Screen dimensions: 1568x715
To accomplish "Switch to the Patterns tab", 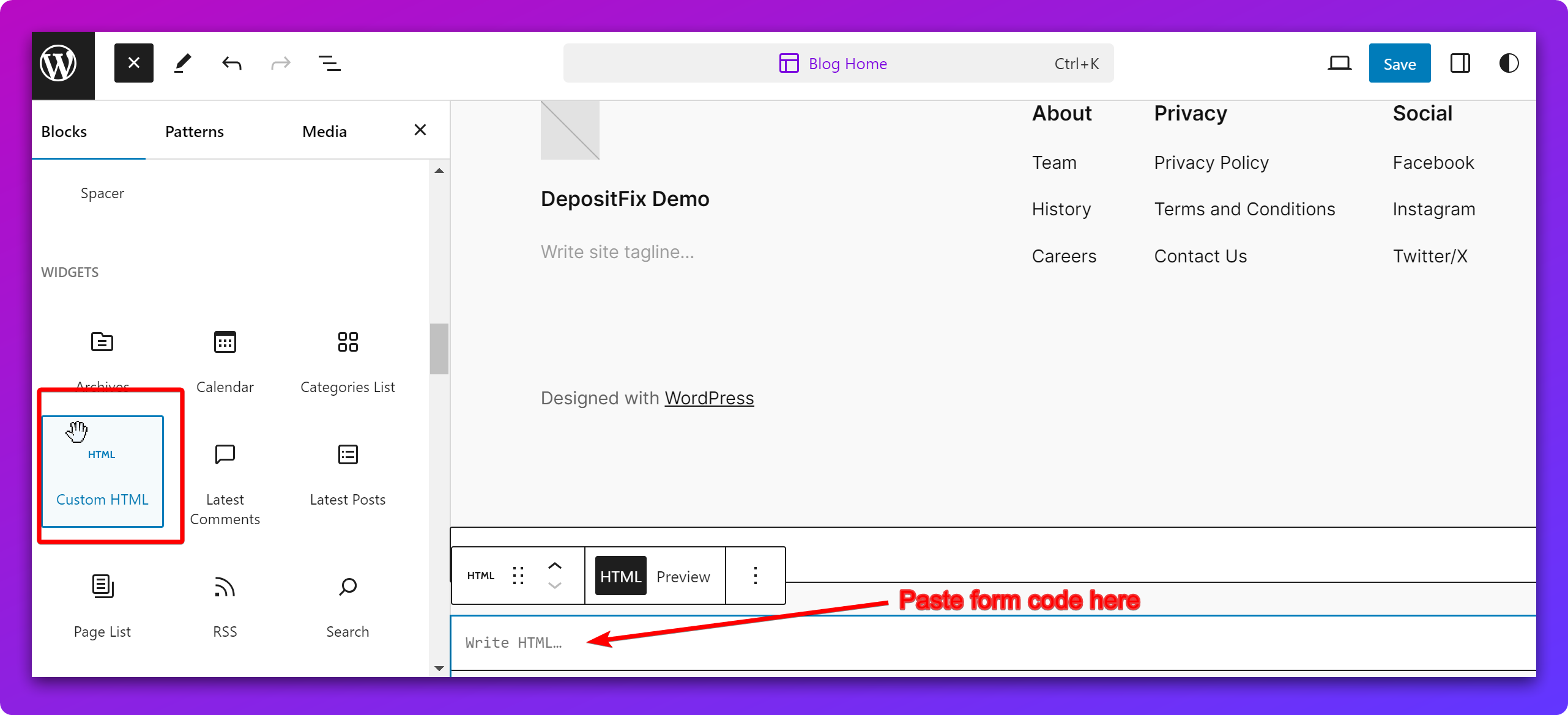I will pyautogui.click(x=195, y=132).
